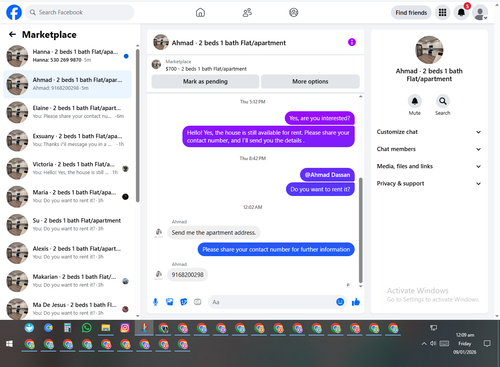Open the Windows notification center icon
The image size is (500, 367).
pyautogui.click(x=487, y=343)
